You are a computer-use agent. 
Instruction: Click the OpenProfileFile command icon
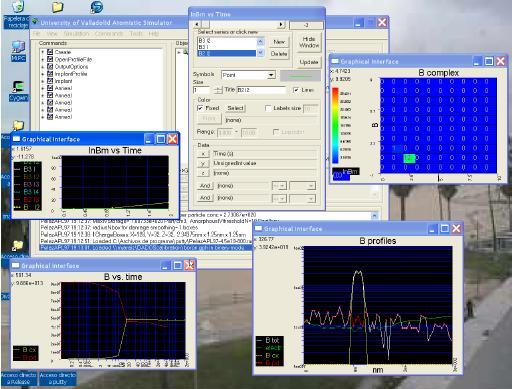50,59
